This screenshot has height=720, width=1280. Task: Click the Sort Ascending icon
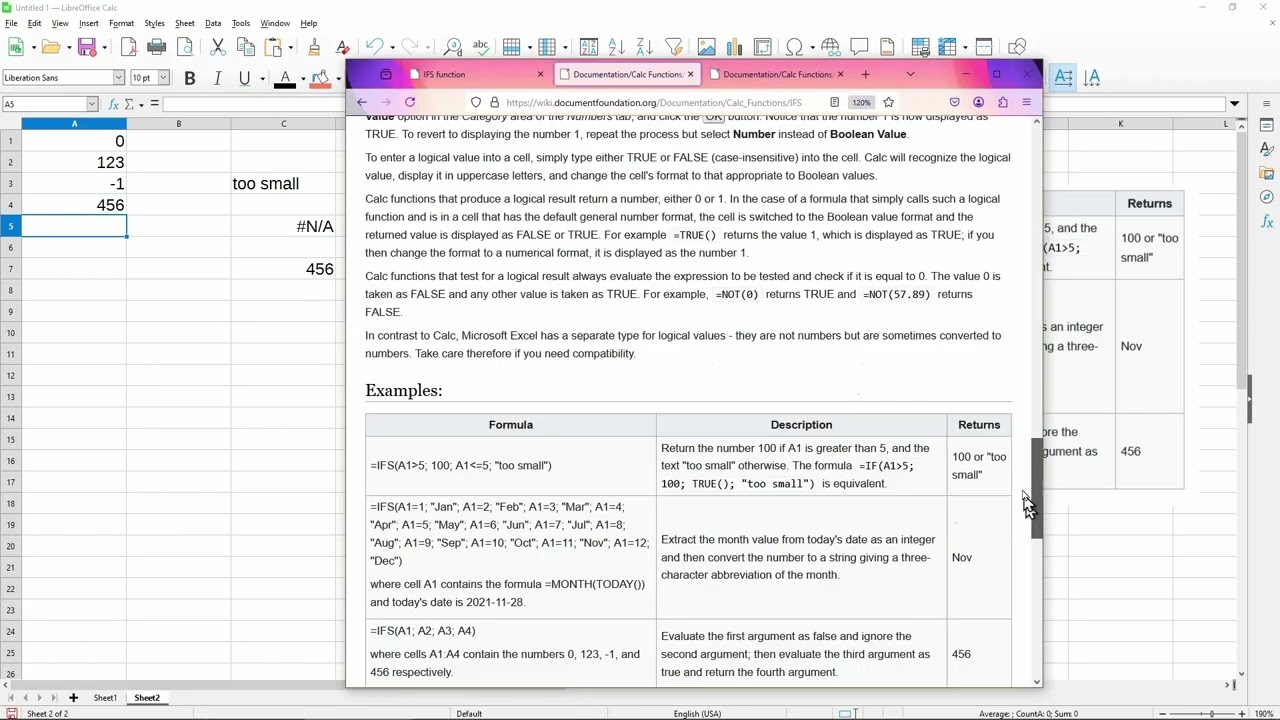point(617,47)
